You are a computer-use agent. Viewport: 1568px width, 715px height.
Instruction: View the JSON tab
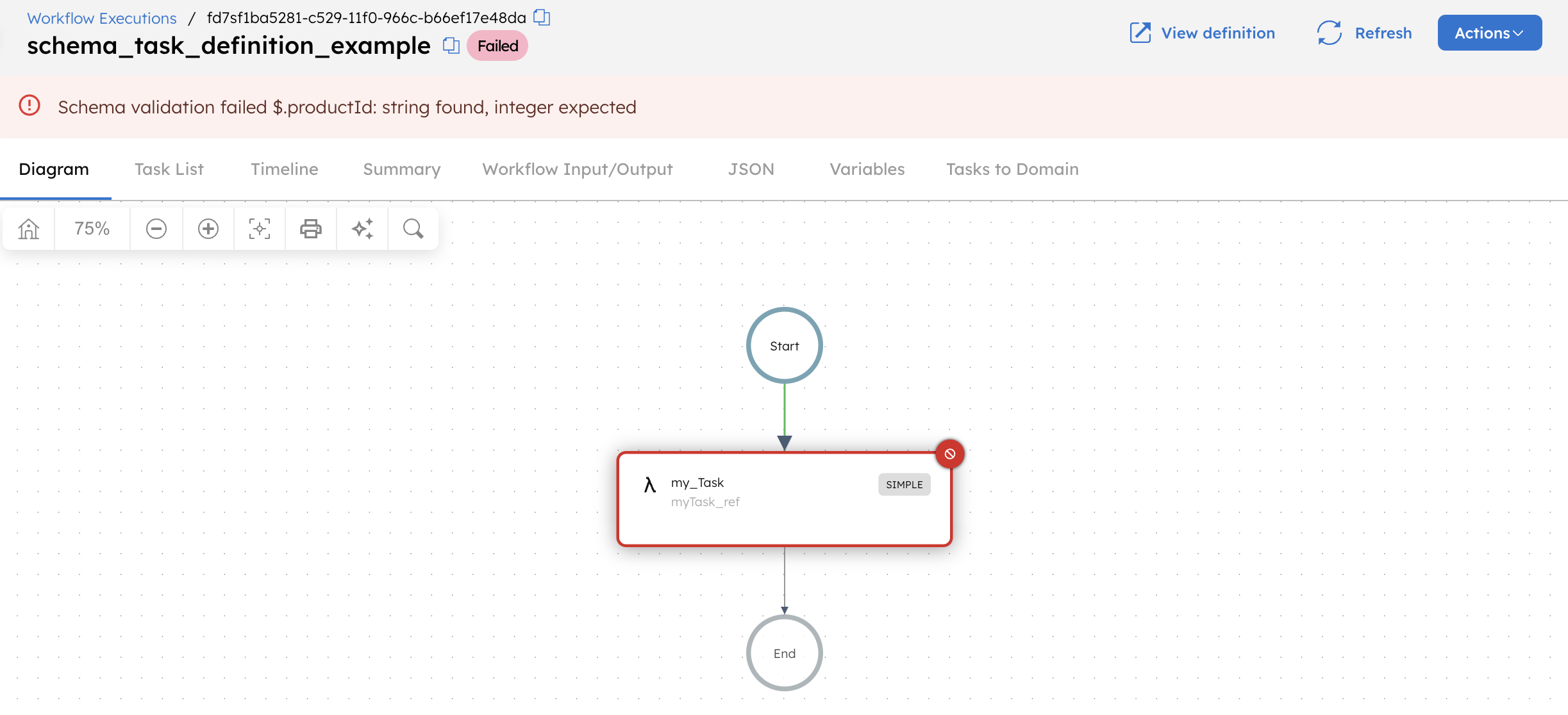coord(751,168)
